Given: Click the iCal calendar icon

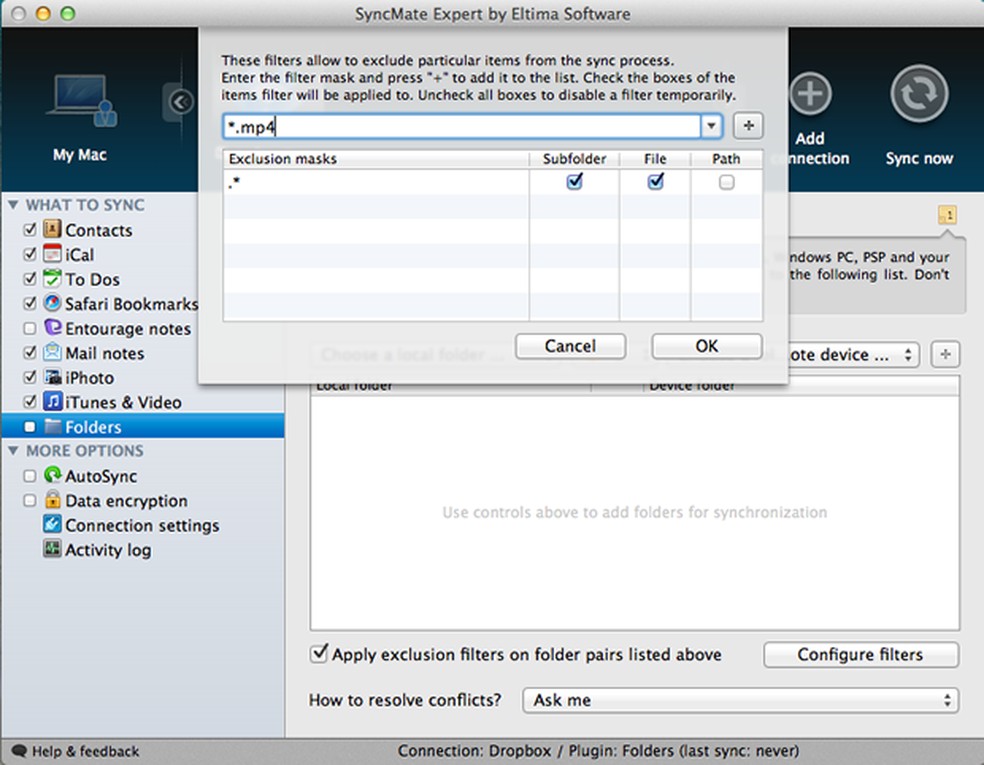Looking at the screenshot, I should pyautogui.click(x=52, y=254).
